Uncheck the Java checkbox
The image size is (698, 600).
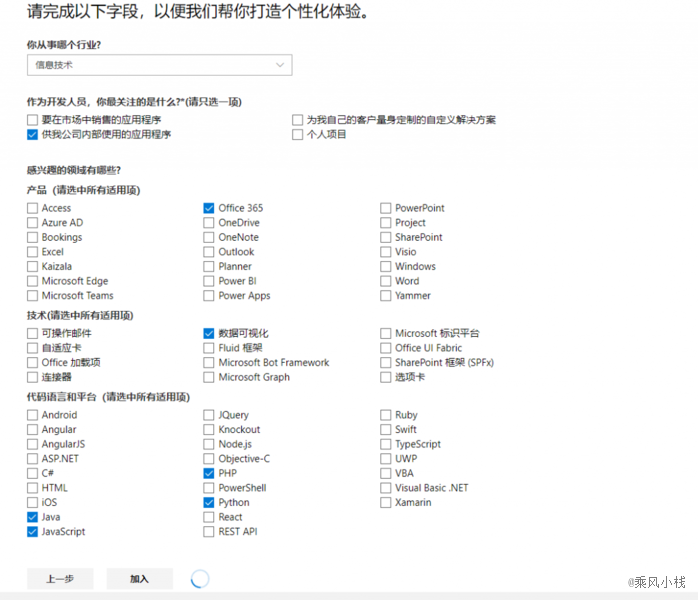32,517
